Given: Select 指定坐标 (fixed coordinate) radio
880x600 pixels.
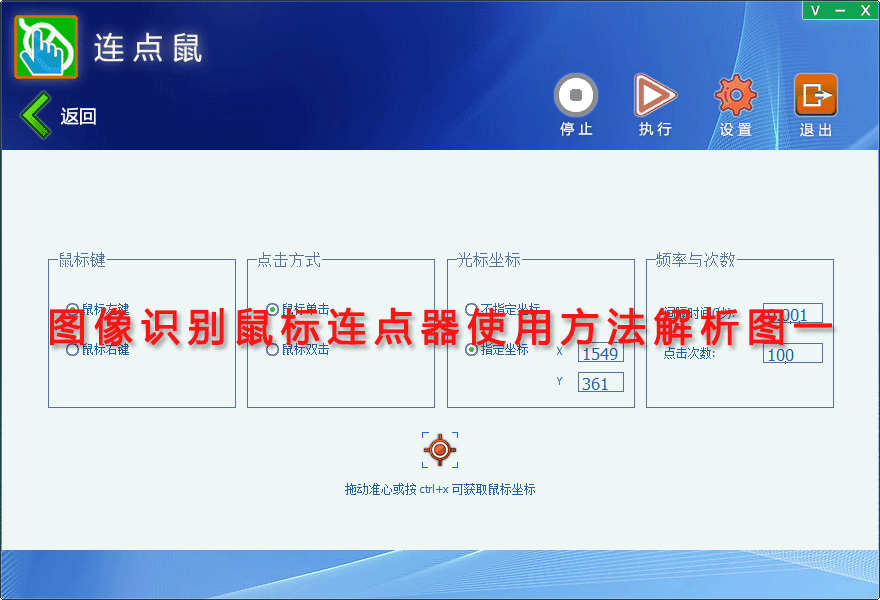Looking at the screenshot, I should point(471,350).
